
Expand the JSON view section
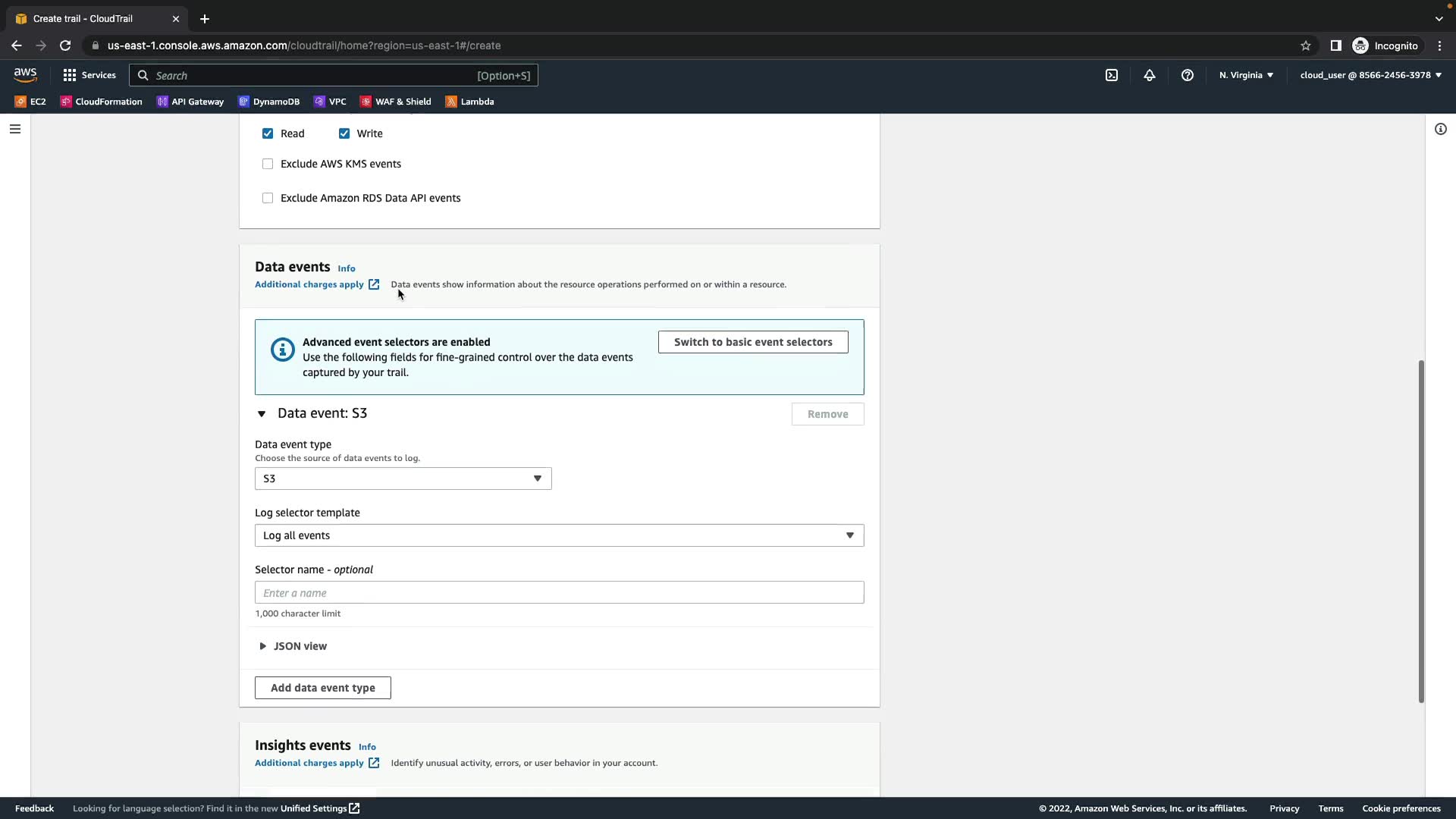[293, 646]
